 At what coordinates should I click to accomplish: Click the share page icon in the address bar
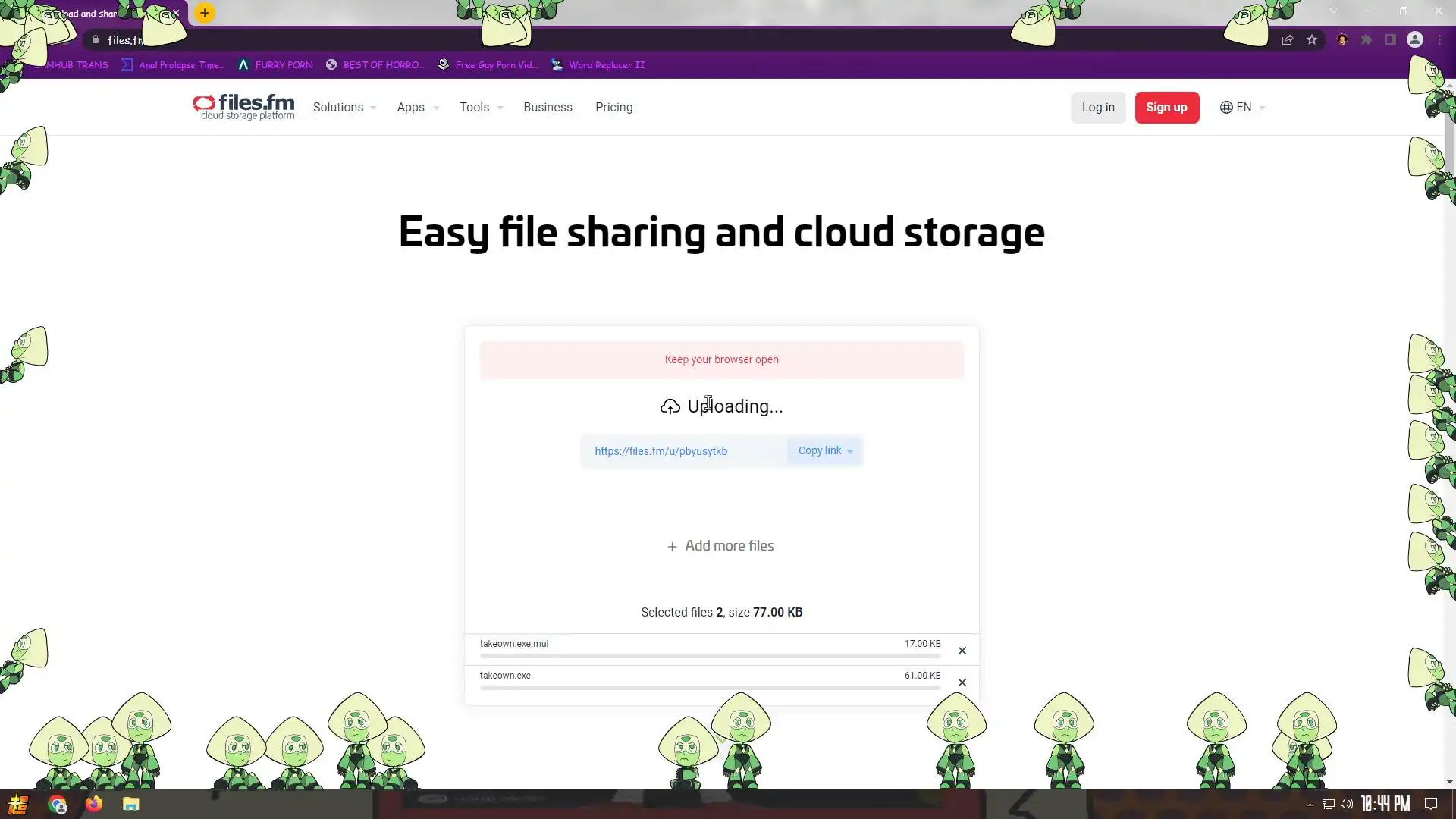(x=1287, y=40)
